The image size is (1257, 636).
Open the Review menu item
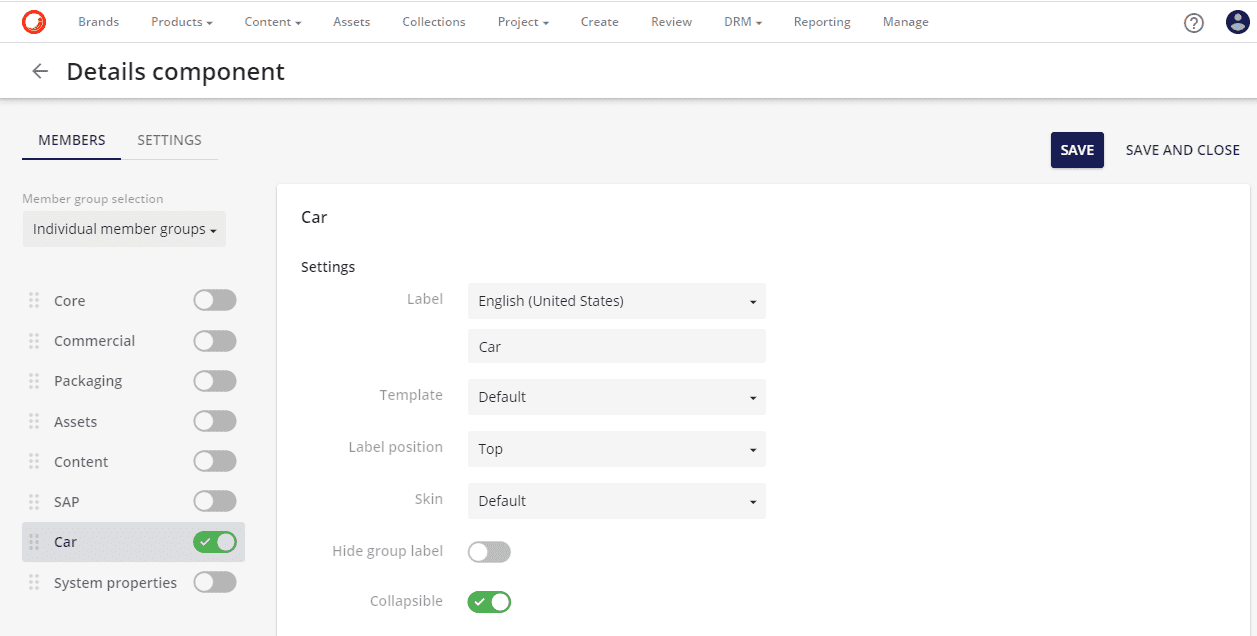point(671,22)
